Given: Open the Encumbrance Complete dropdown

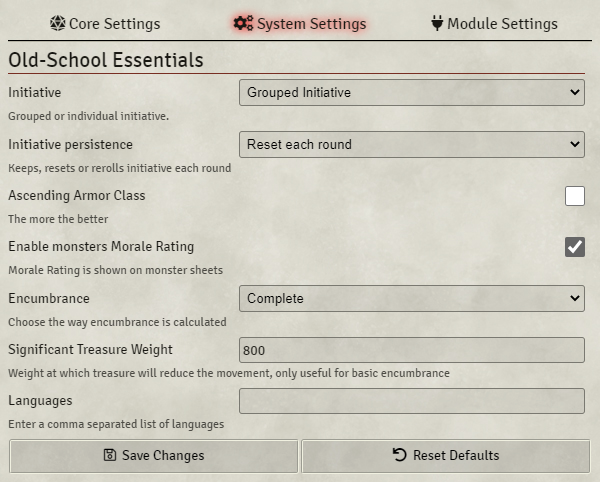Looking at the screenshot, I should 412,298.
